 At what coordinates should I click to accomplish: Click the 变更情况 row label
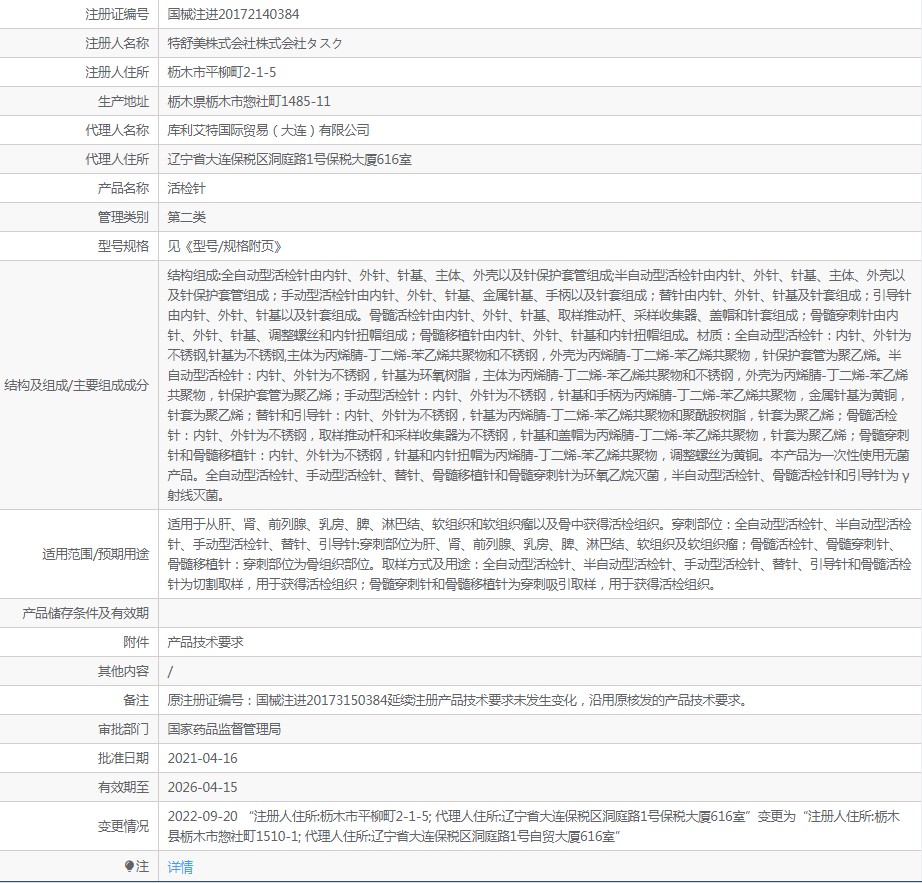coord(123,826)
